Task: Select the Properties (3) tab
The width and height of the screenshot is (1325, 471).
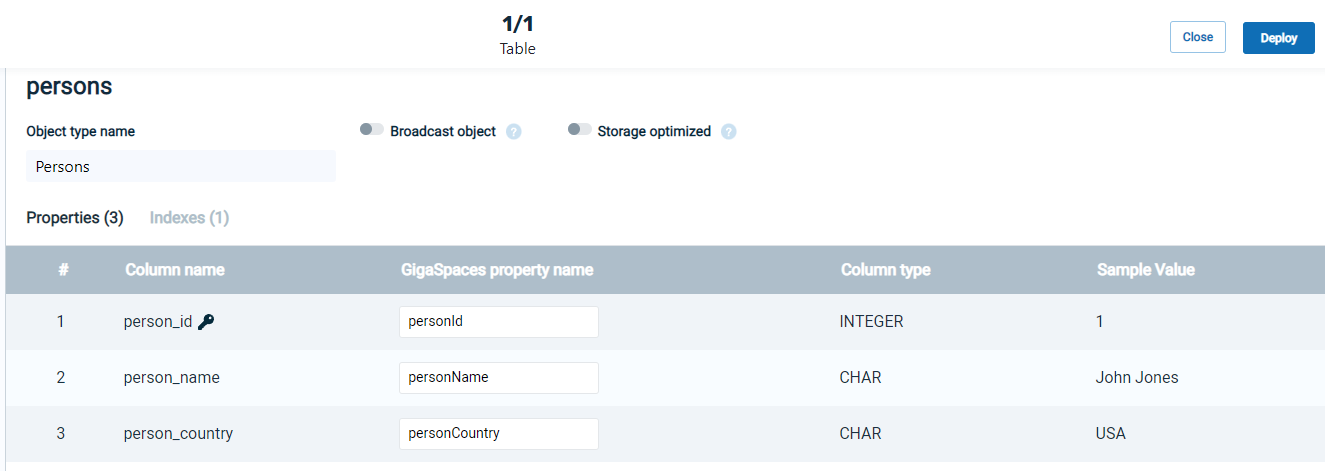Action: click(x=75, y=218)
